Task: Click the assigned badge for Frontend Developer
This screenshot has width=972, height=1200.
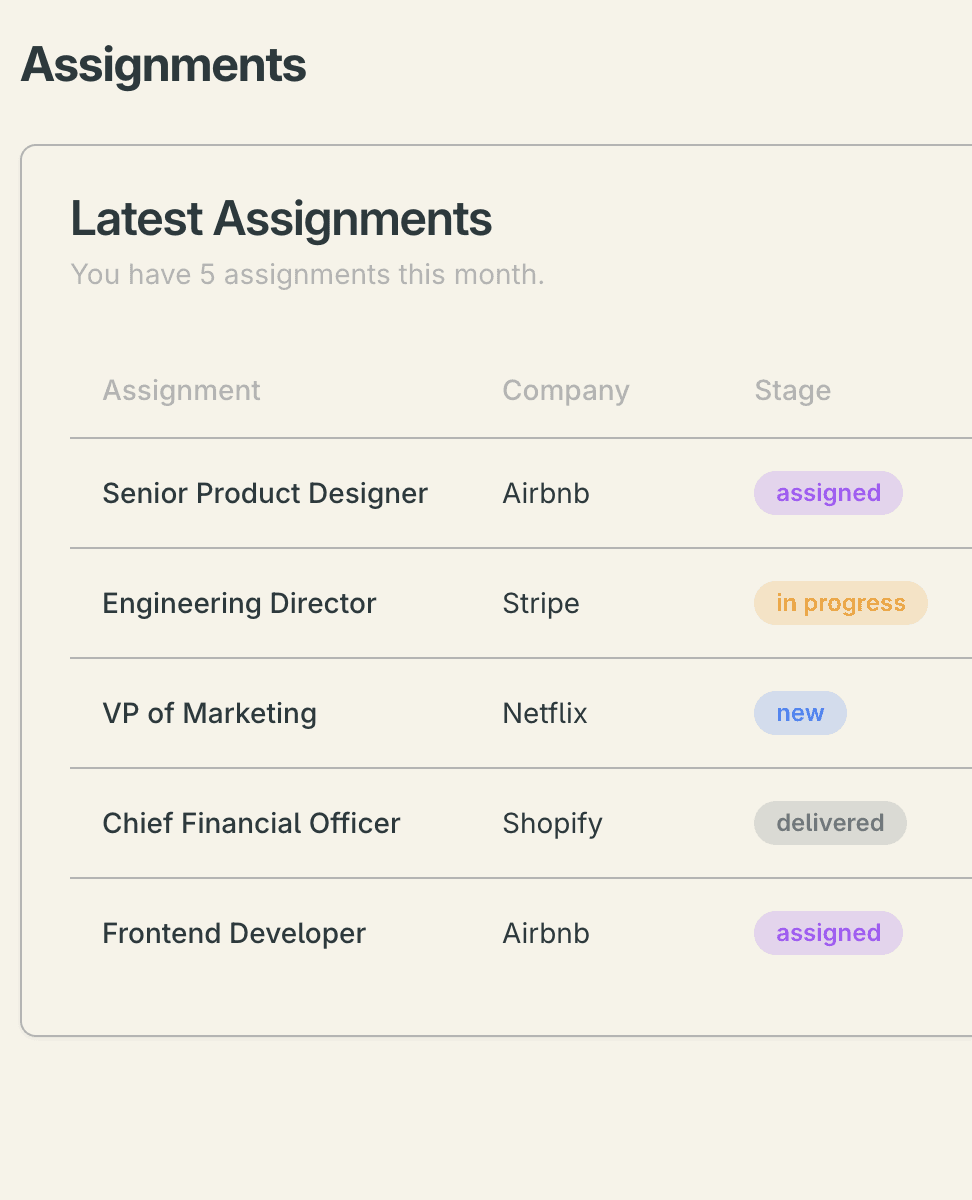Action: point(828,933)
